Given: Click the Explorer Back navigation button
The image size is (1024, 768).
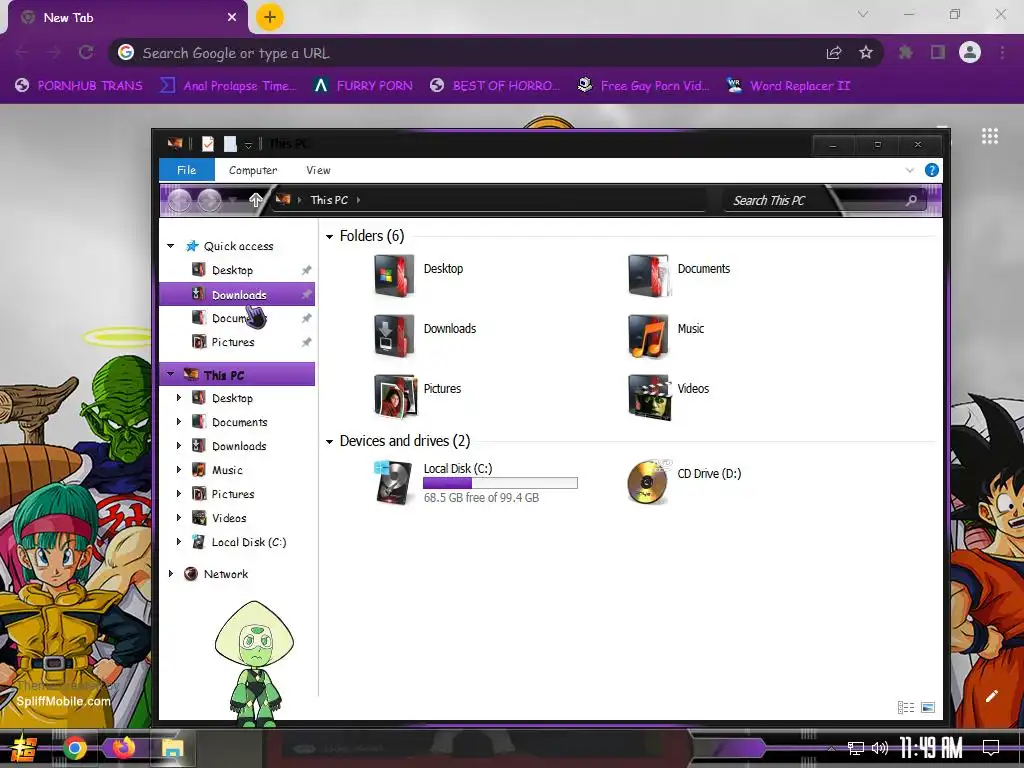Looking at the screenshot, I should coord(180,200).
